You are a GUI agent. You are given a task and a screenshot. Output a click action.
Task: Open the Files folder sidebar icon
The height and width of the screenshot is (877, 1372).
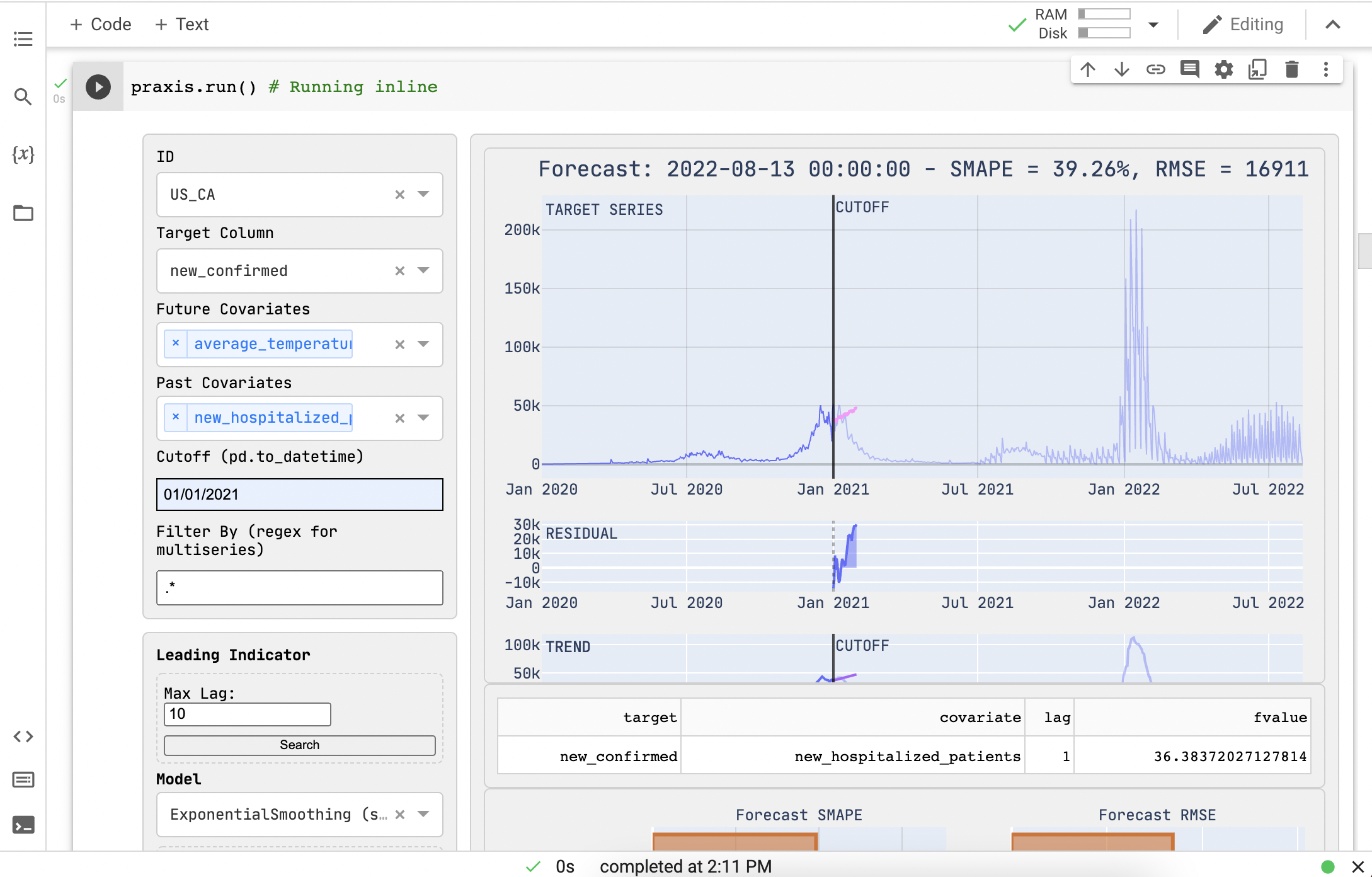[x=23, y=213]
